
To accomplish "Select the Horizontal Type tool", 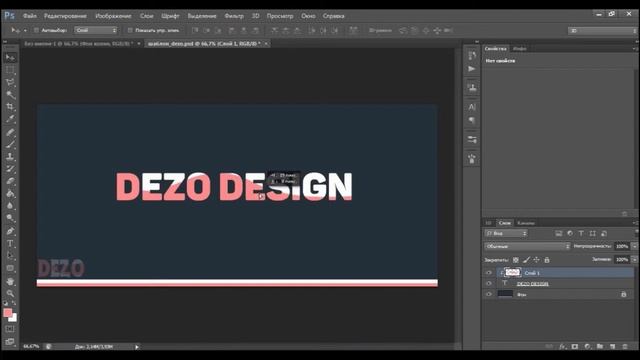I will click(10, 244).
